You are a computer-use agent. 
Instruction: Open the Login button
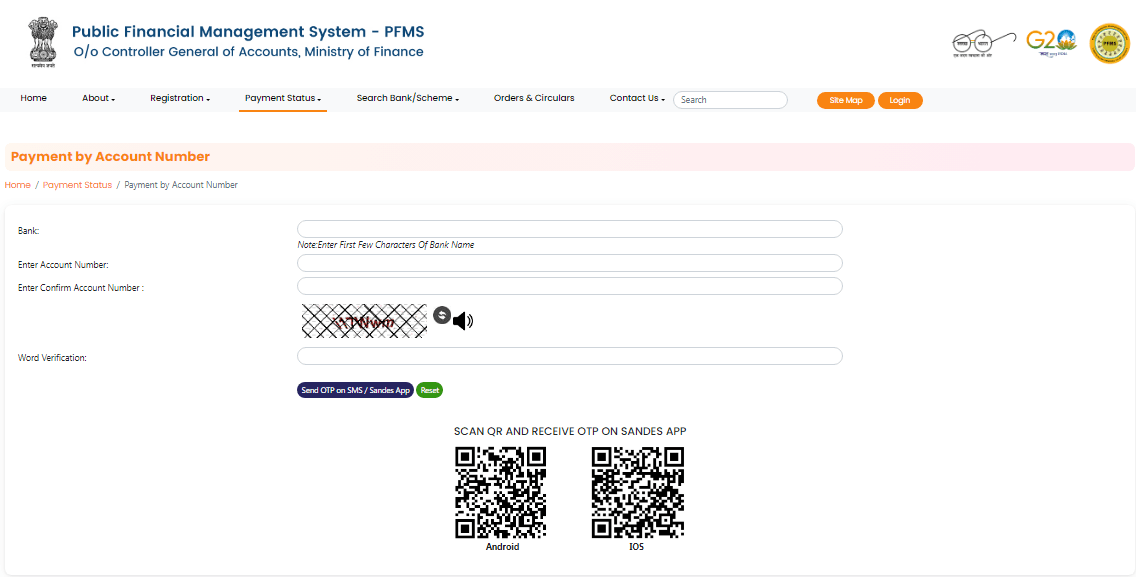(900, 100)
